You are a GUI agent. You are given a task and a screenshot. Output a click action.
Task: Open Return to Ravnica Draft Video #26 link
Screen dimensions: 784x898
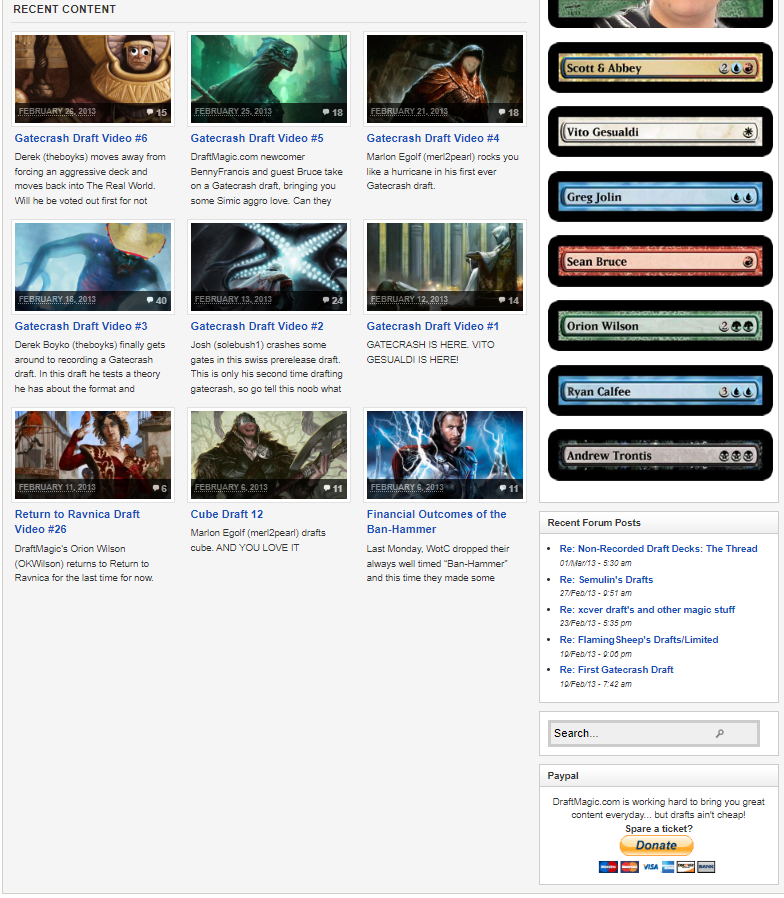[x=77, y=522]
